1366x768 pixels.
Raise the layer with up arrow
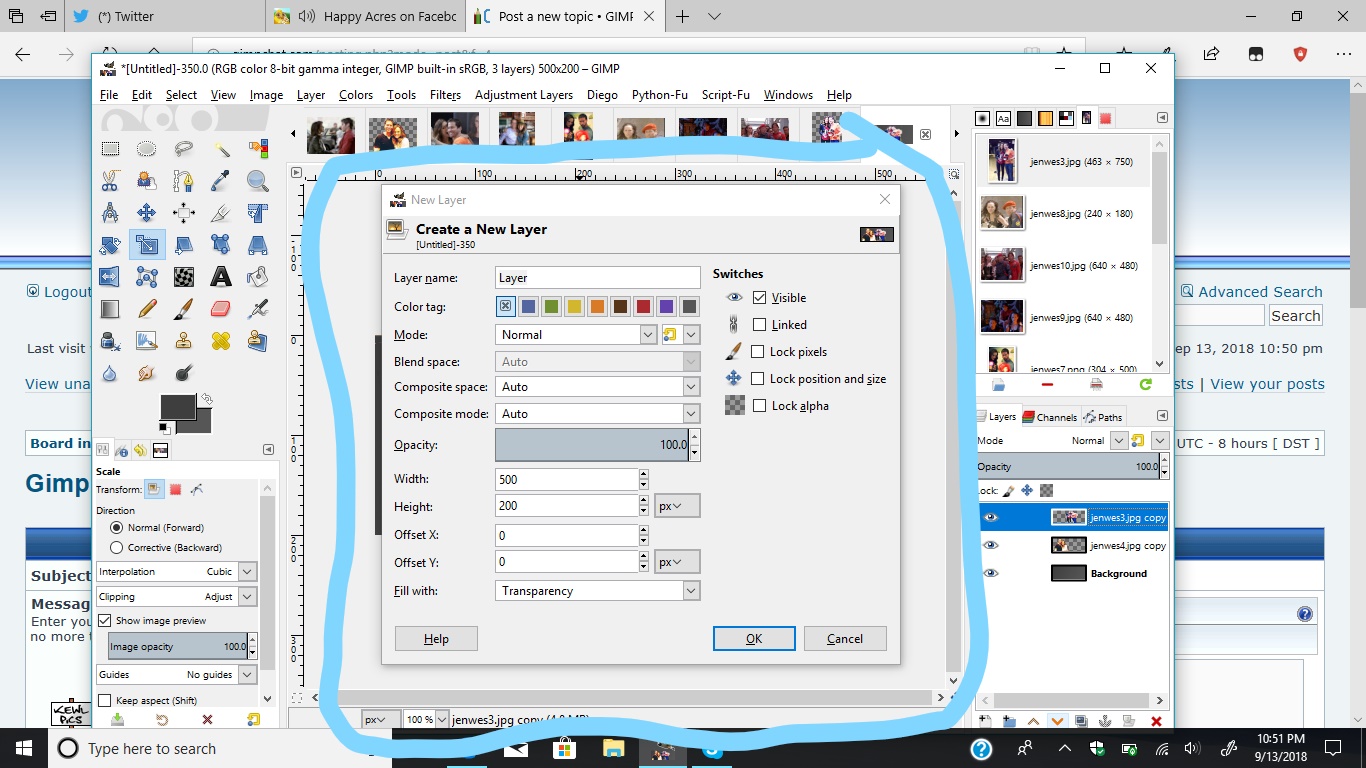pyautogui.click(x=1033, y=721)
